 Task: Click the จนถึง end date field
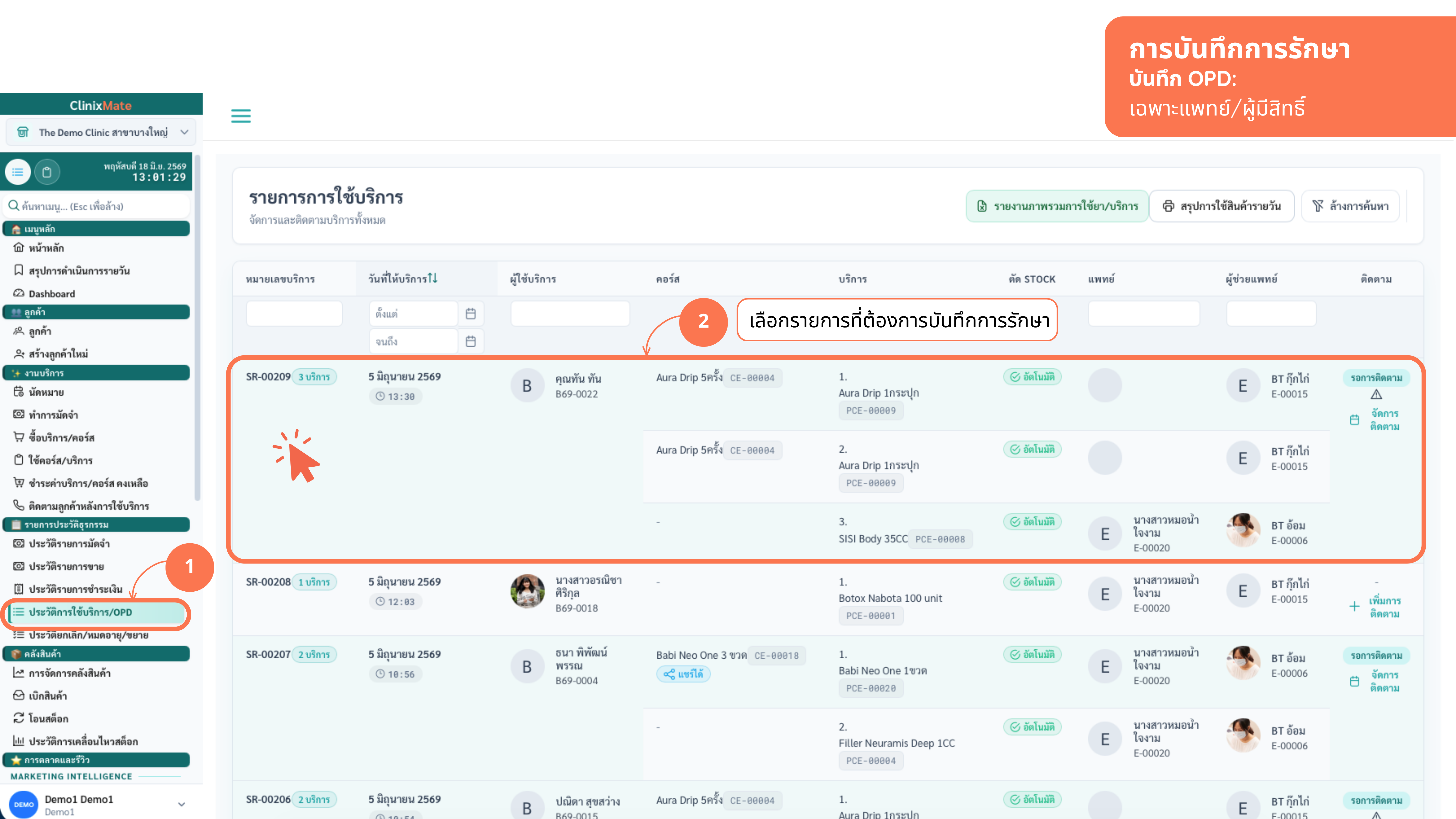pos(413,341)
